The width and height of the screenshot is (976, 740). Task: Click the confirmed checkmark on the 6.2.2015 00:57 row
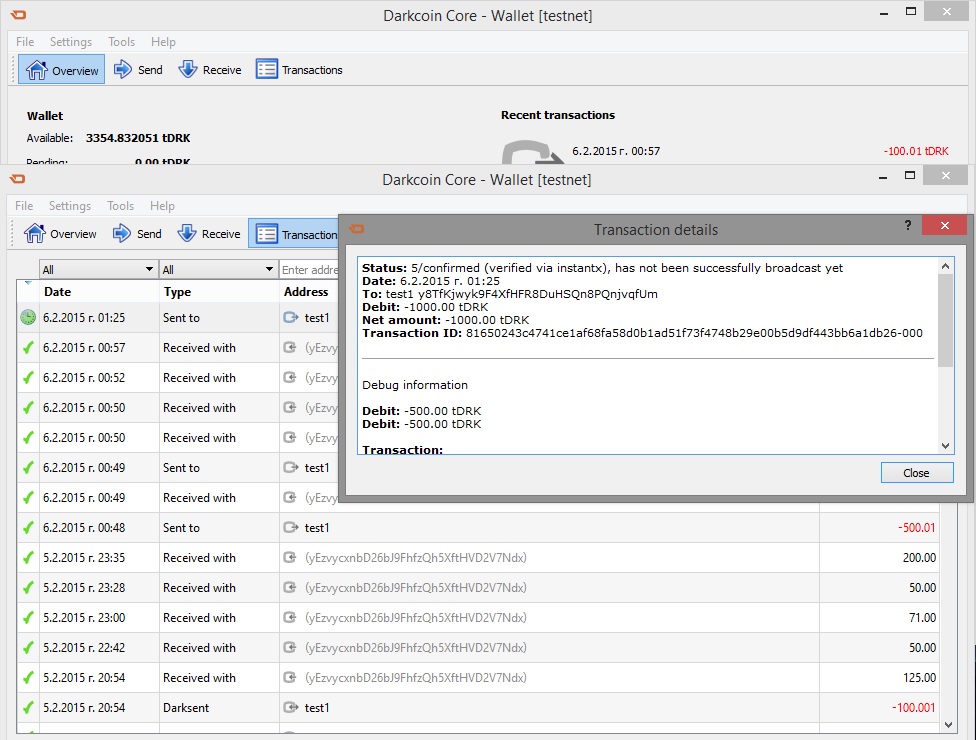point(28,347)
